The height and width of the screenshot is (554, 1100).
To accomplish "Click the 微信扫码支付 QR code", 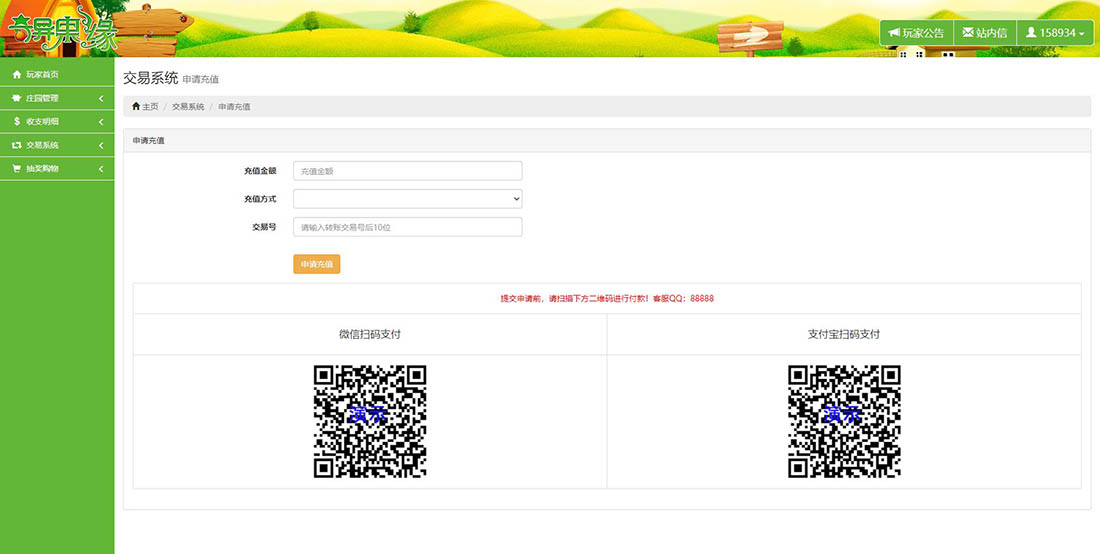I will [x=370, y=421].
